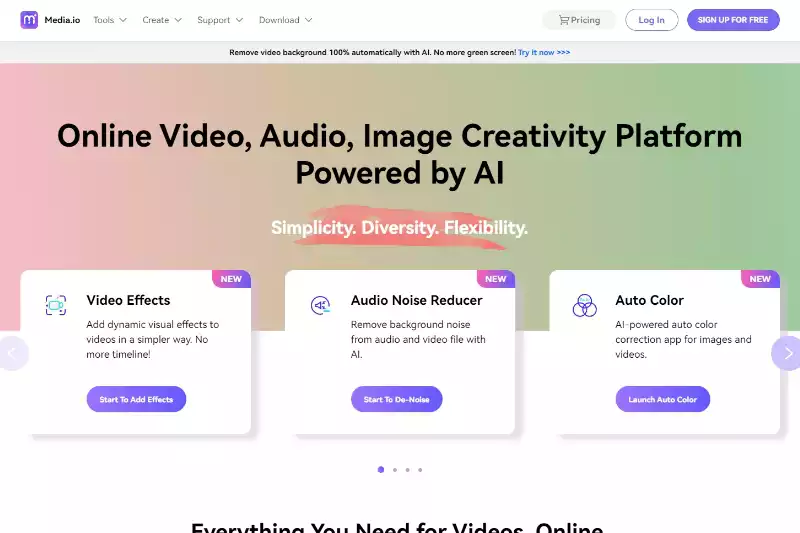The height and width of the screenshot is (533, 800).
Task: Click 'Add dynamic visual effects' description text
Action: point(153,339)
